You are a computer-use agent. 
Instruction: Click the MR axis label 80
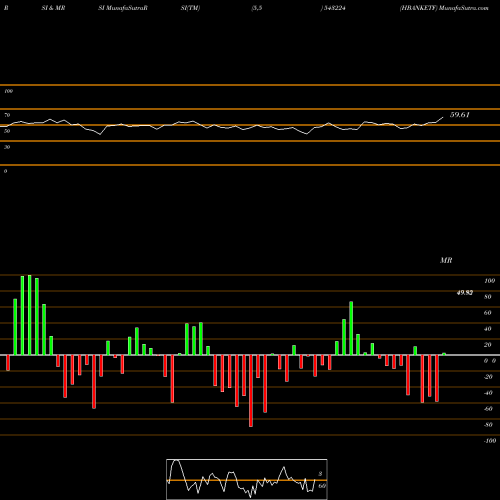coord(488,297)
